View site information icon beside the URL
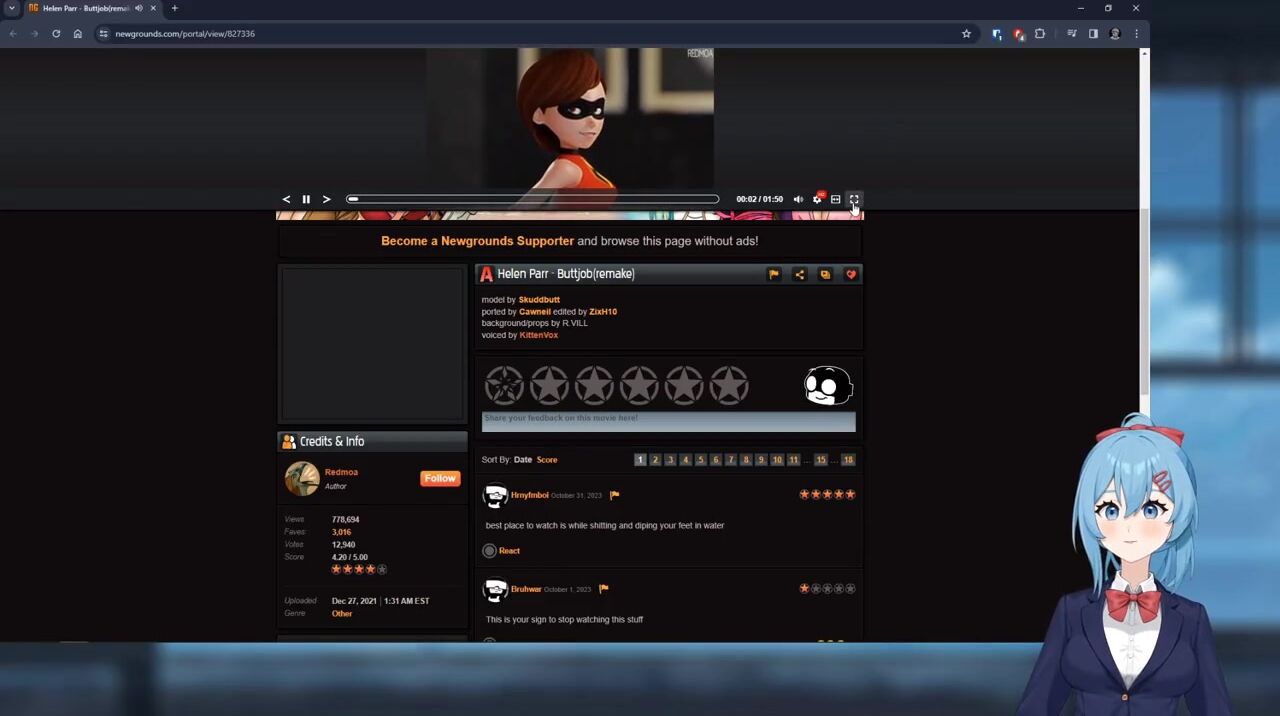The image size is (1280, 716). (x=103, y=34)
